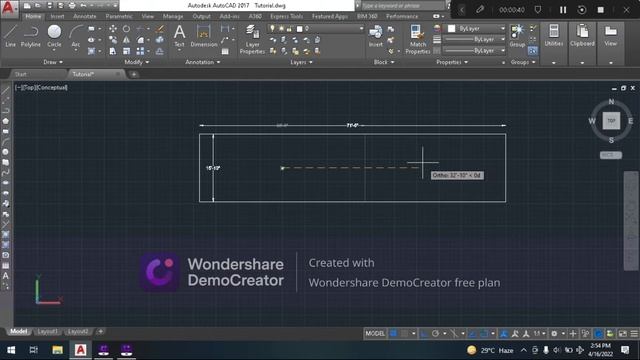Click the TOP face of ViewCube
Viewport: 640px width, 360px height.
611,121
